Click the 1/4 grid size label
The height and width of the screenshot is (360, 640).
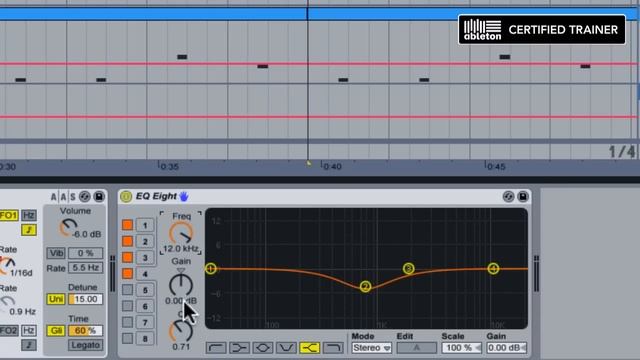(x=622, y=152)
